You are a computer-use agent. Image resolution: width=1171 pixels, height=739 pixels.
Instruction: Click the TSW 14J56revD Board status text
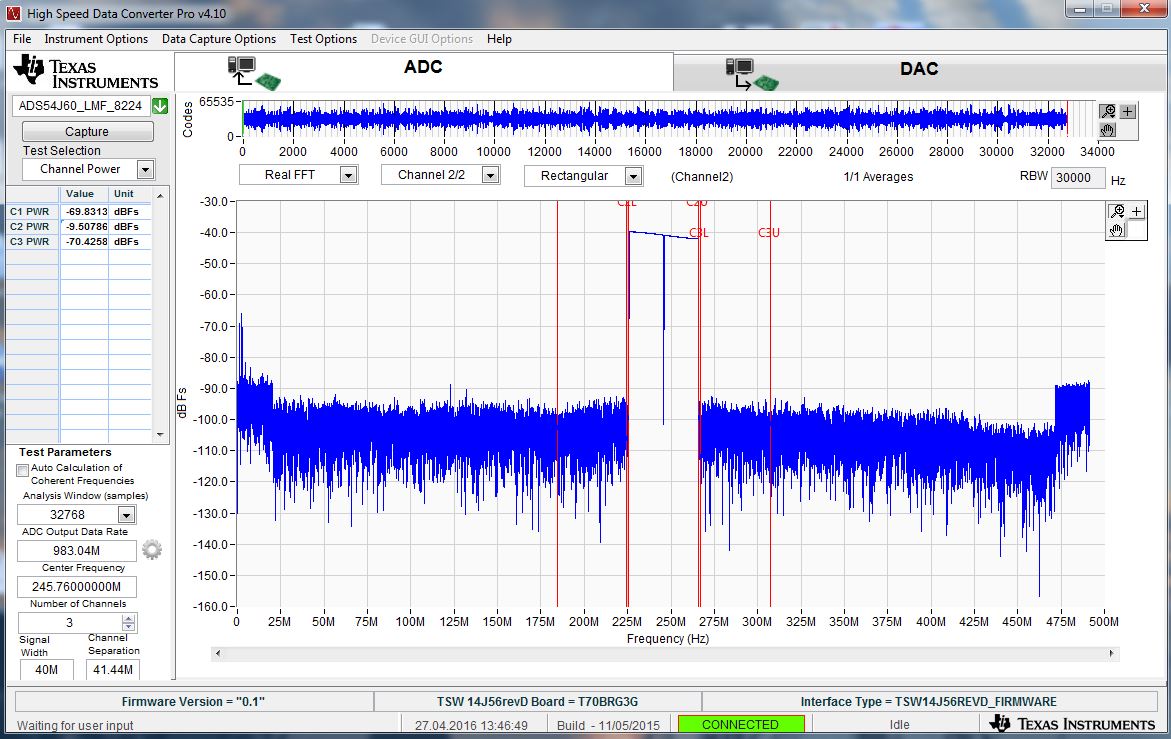[x=538, y=702]
